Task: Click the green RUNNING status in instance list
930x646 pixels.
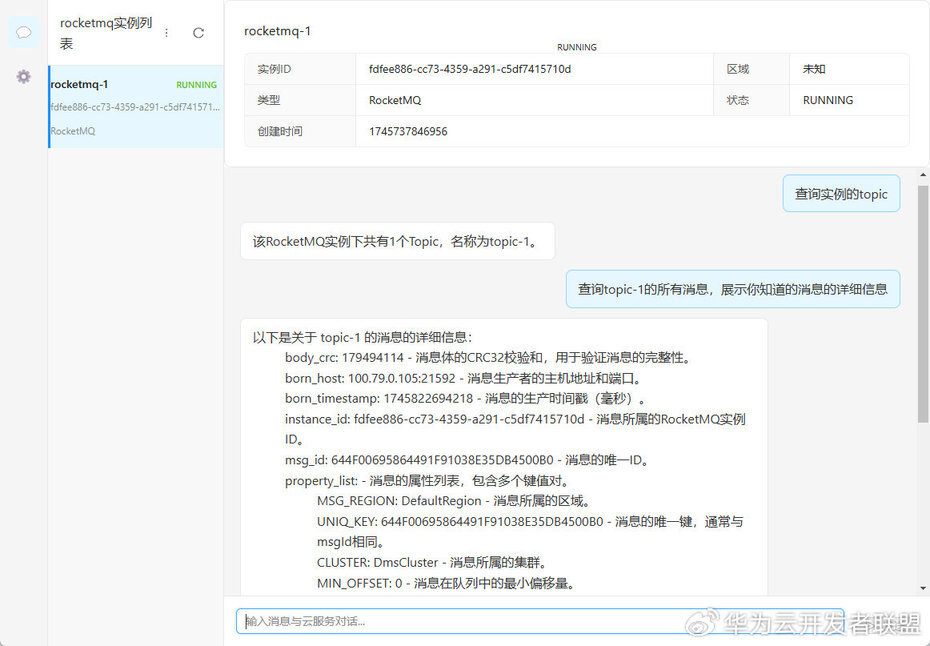Action: tap(196, 85)
